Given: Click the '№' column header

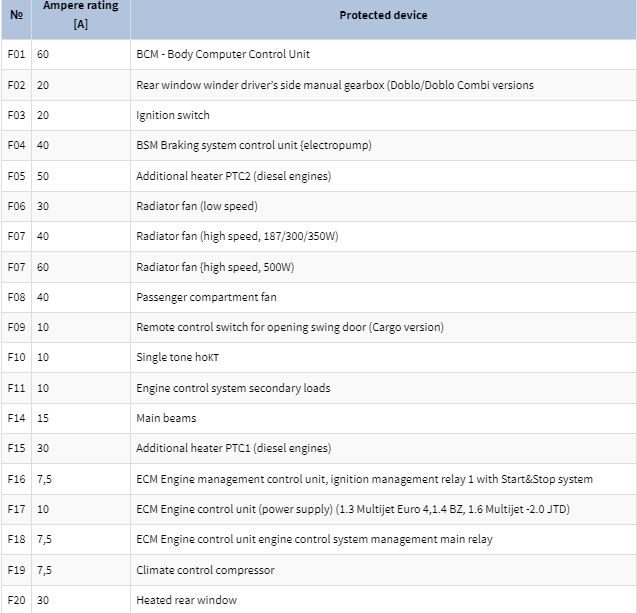Looking at the screenshot, I should (x=16, y=15).
